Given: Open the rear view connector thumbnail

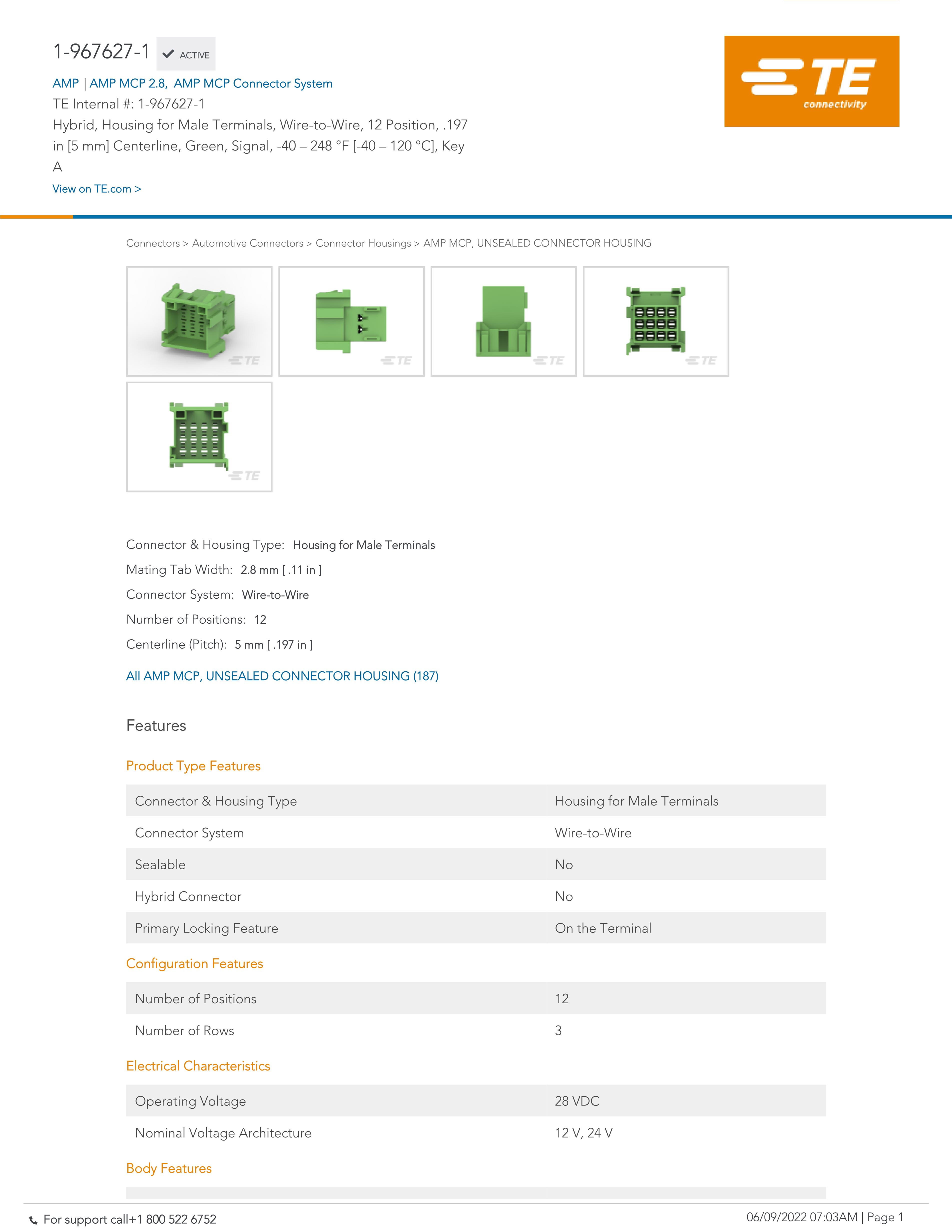Looking at the screenshot, I should pyautogui.click(x=199, y=436).
